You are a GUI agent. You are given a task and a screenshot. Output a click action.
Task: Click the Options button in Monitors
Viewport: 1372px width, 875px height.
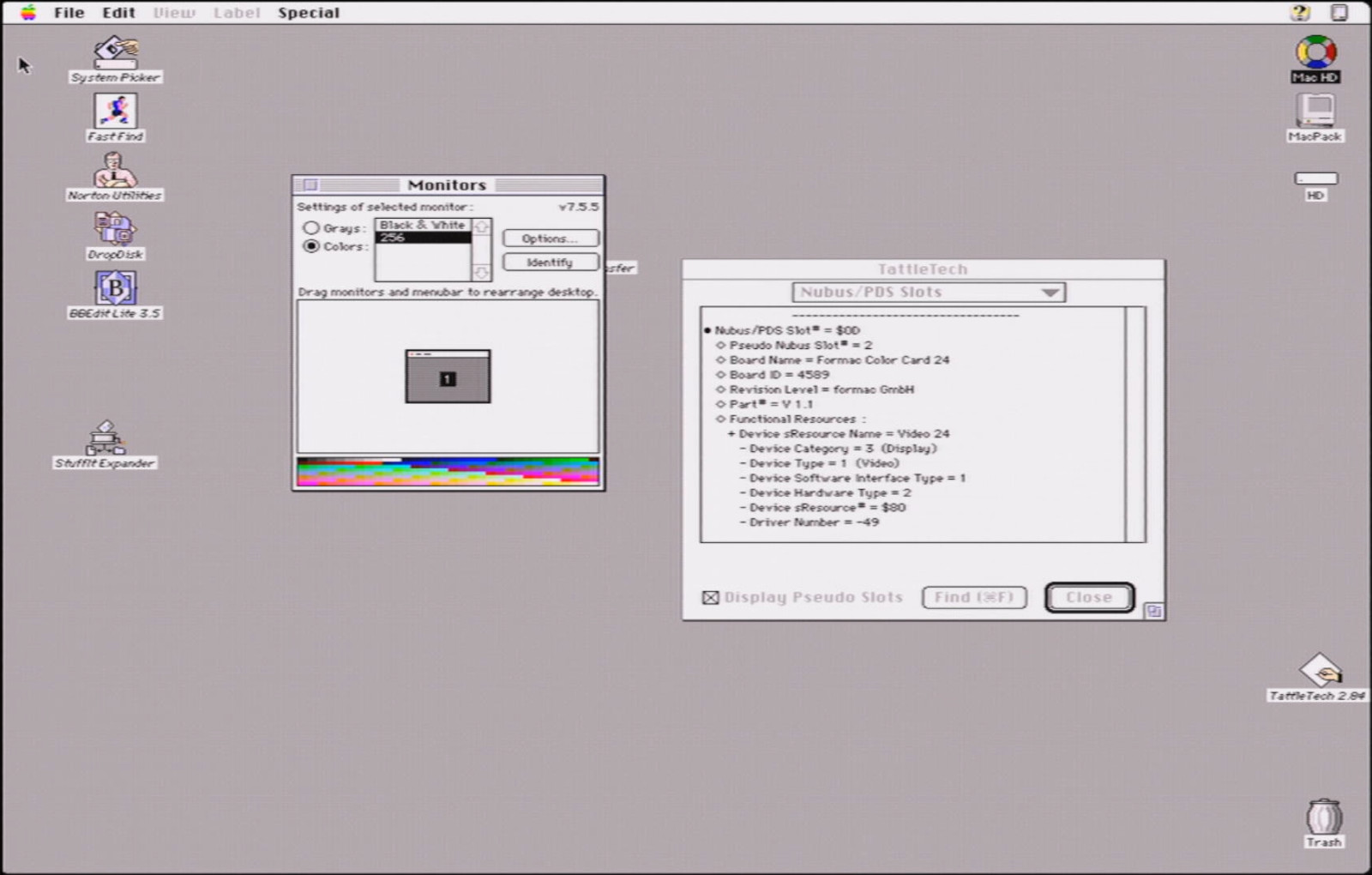point(551,238)
